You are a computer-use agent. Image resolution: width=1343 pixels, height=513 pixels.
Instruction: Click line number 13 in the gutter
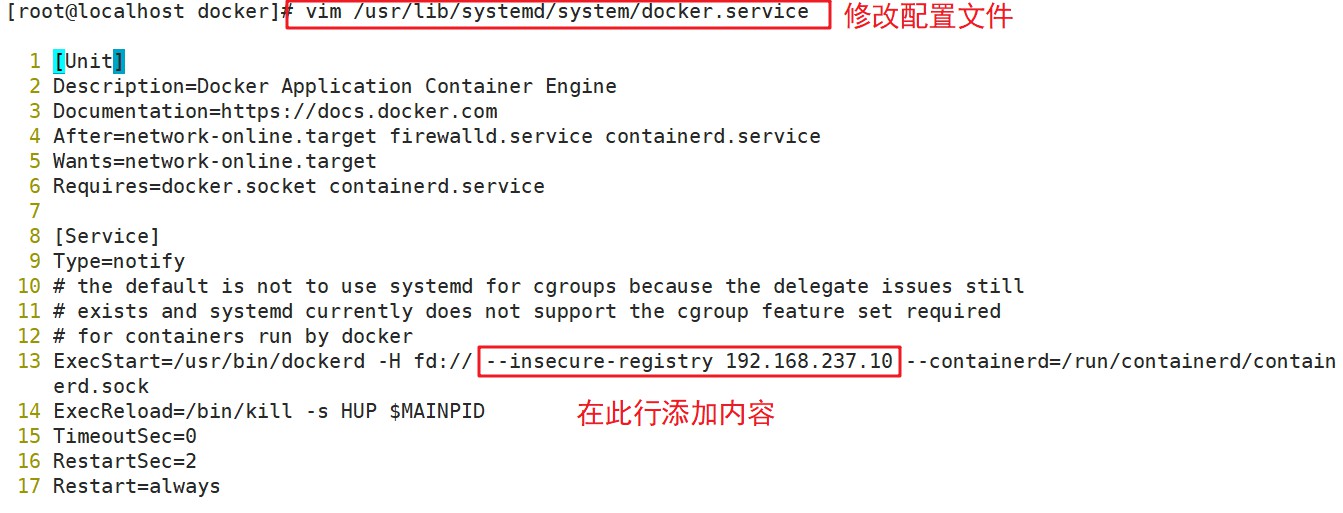(29, 361)
